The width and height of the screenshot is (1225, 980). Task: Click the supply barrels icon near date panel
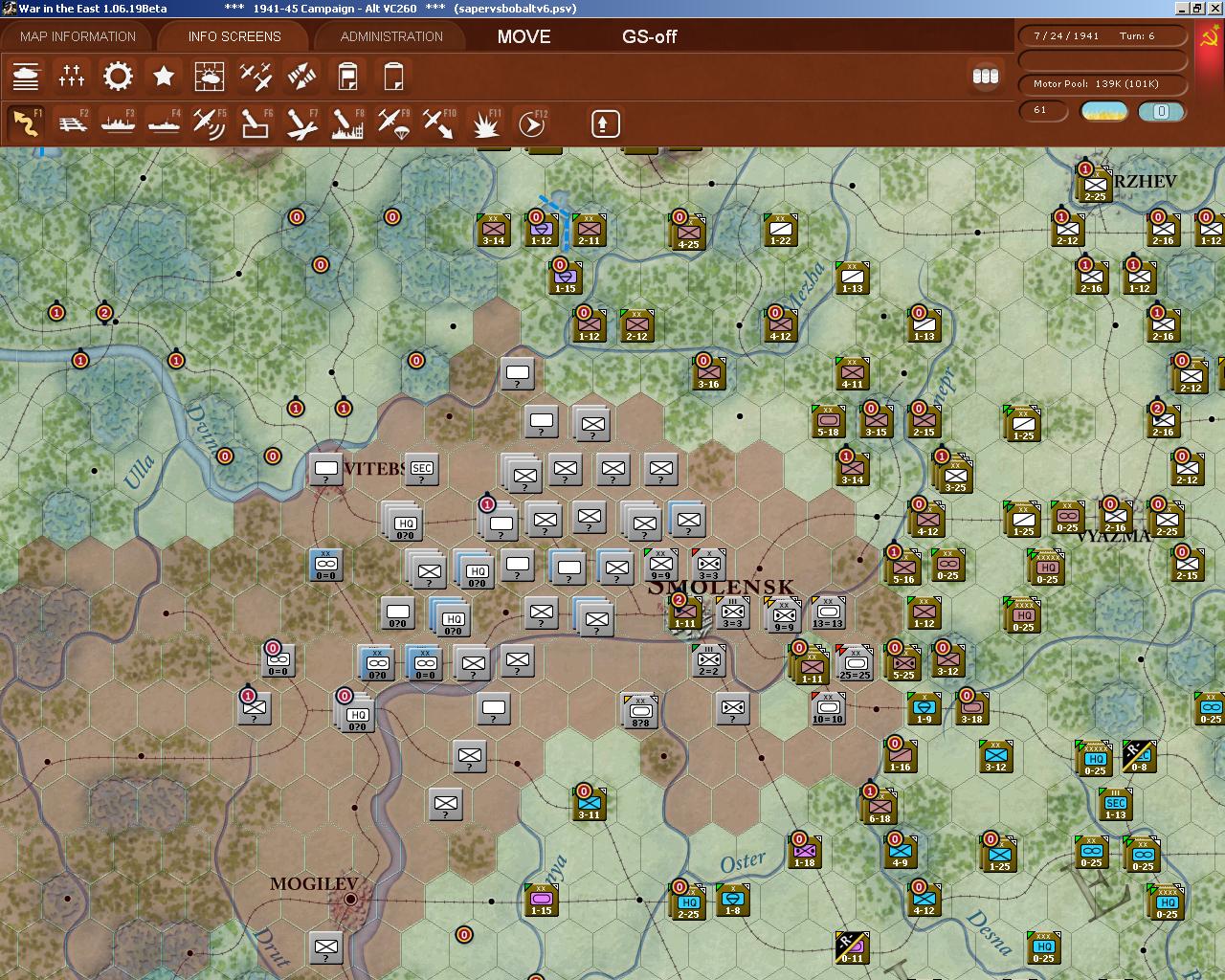click(985, 76)
